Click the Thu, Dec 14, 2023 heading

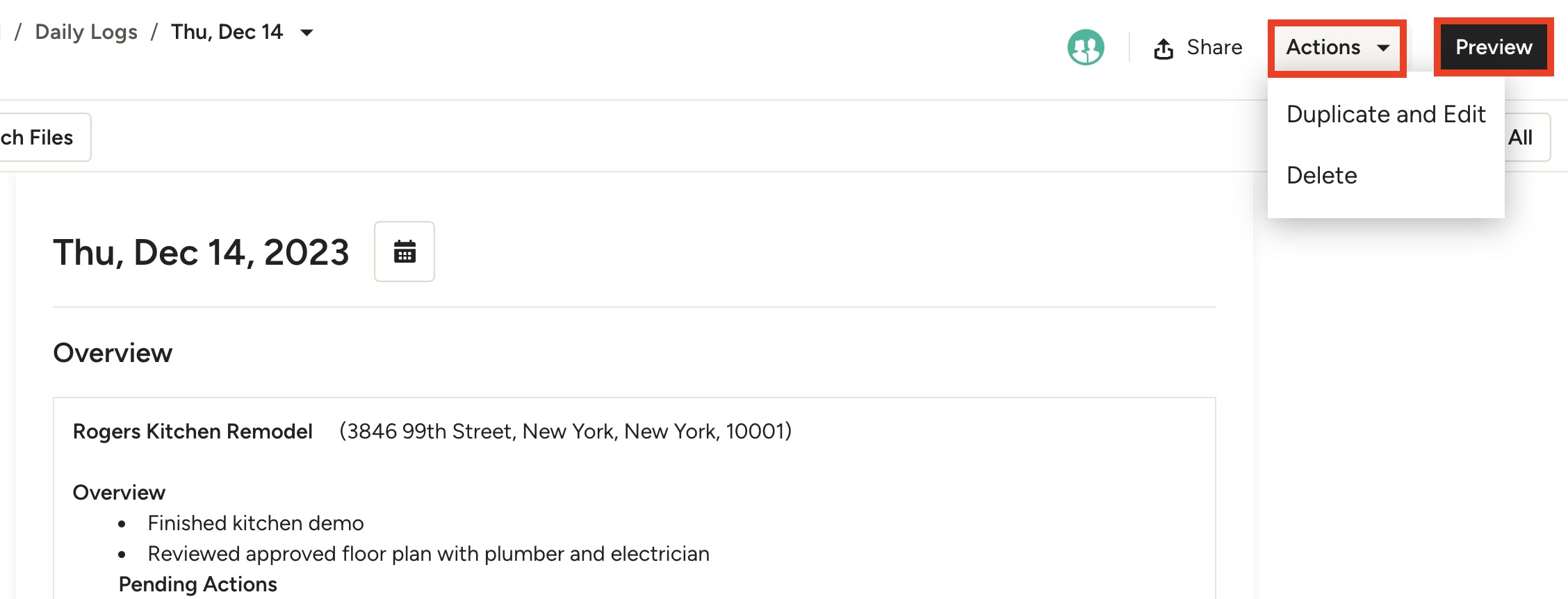(x=201, y=252)
